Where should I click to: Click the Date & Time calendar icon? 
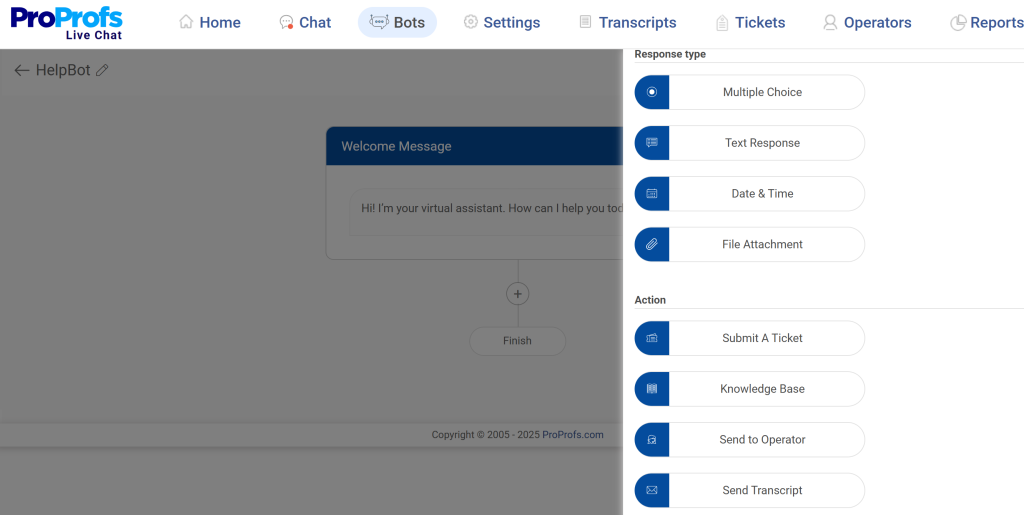(652, 194)
